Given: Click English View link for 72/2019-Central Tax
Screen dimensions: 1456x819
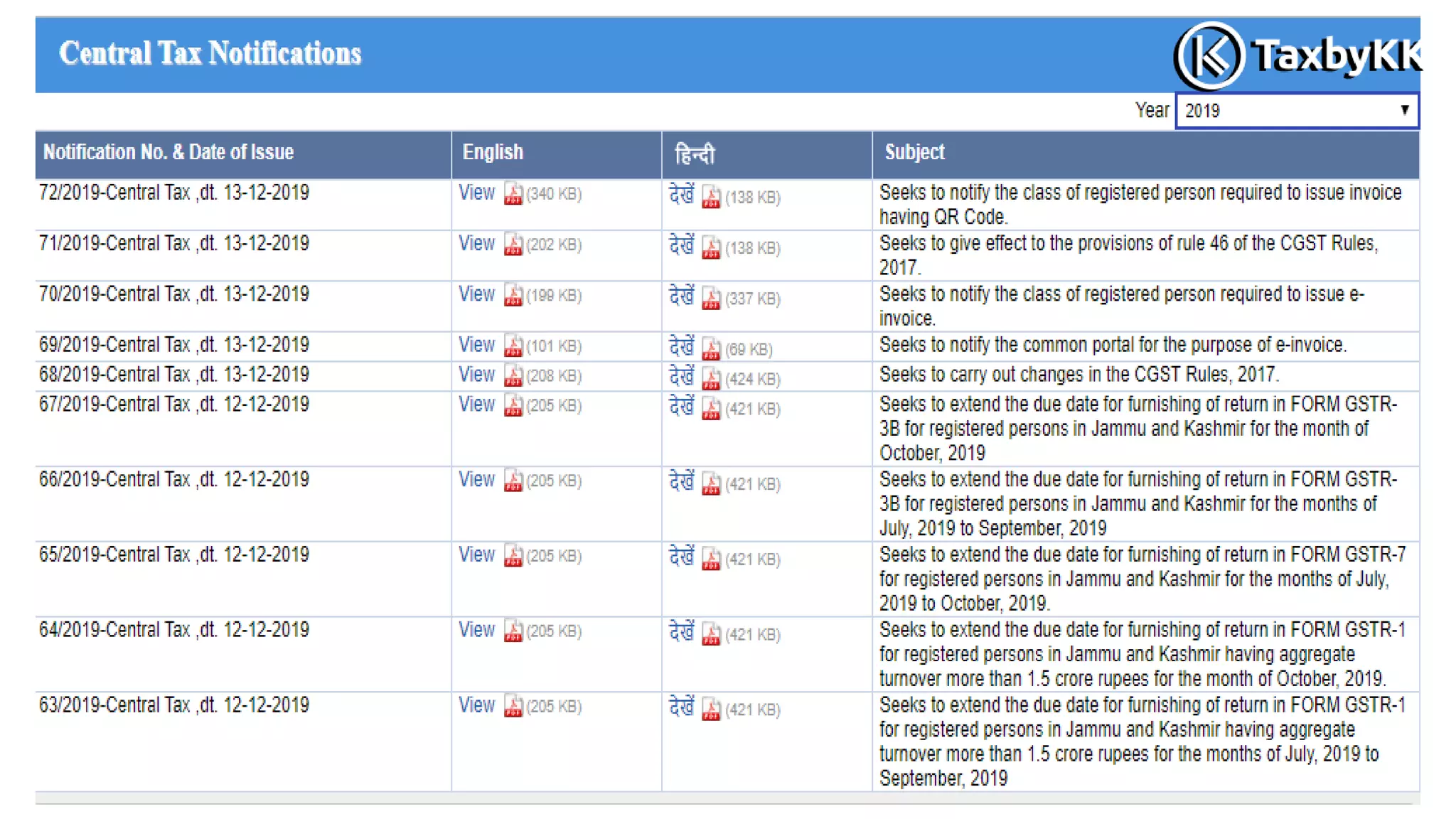Looking at the screenshot, I should (476, 193).
